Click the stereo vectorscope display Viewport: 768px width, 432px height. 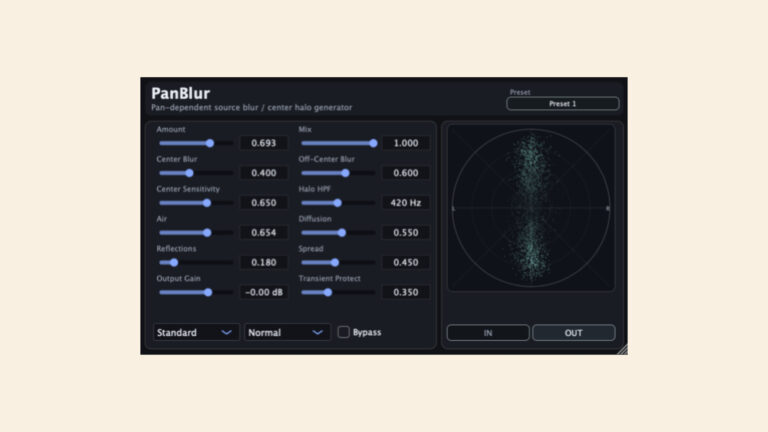(x=531, y=208)
